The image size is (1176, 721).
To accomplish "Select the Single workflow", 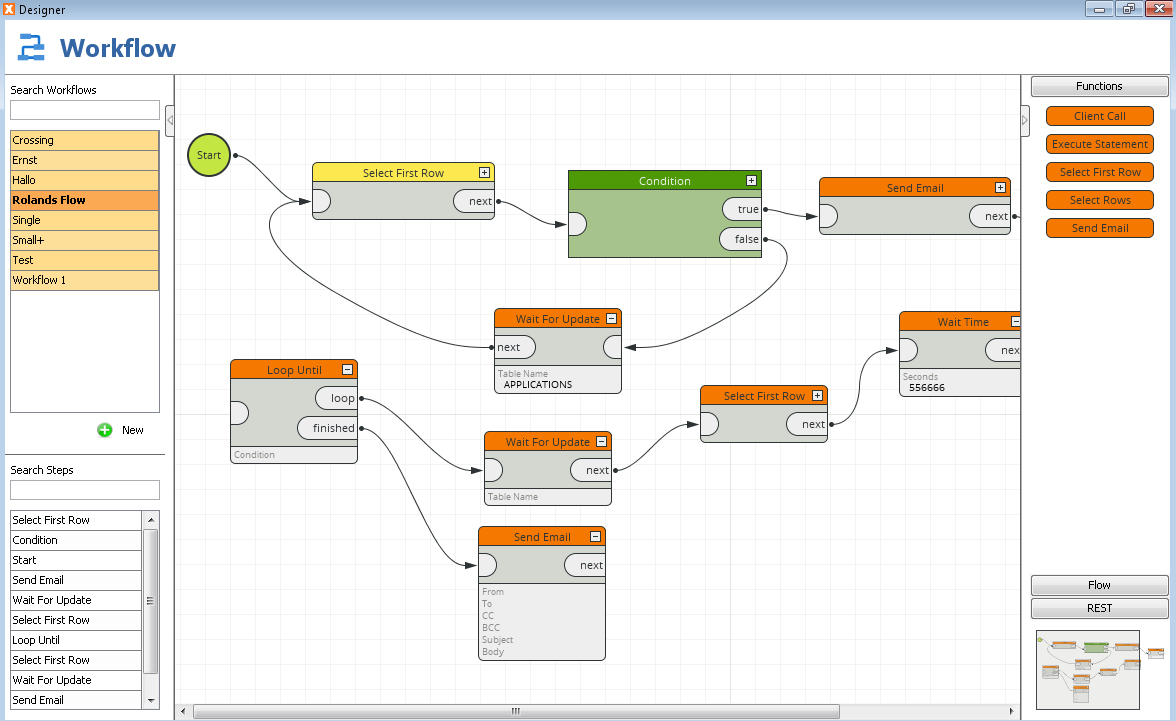I will 85,221.
